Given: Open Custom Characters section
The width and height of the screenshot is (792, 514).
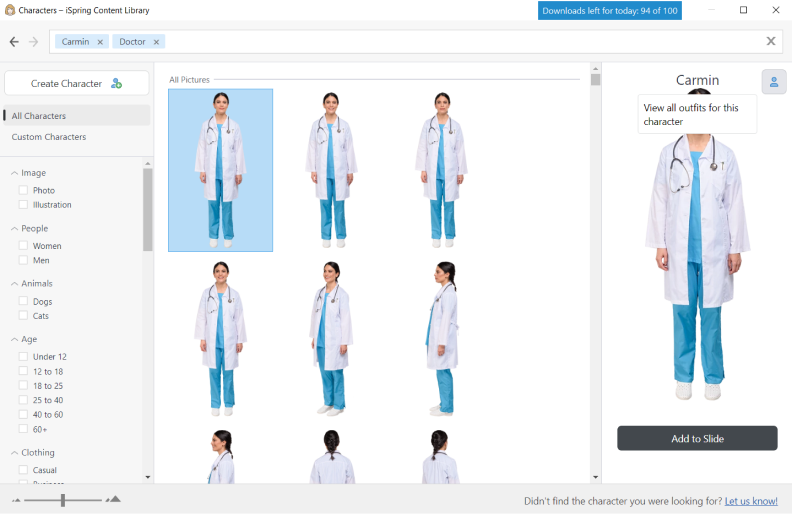Looking at the screenshot, I should click(48, 137).
